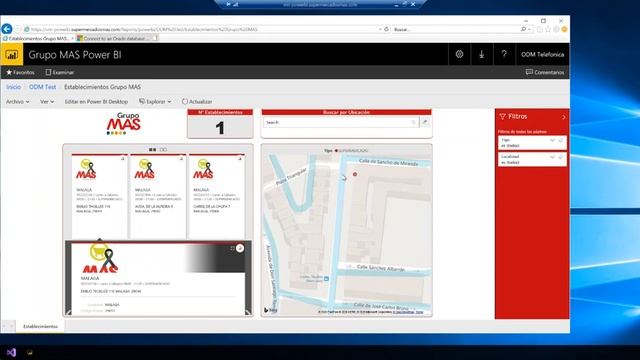Open the help question mark
This screenshot has width=640, height=360.
[x=504, y=54]
